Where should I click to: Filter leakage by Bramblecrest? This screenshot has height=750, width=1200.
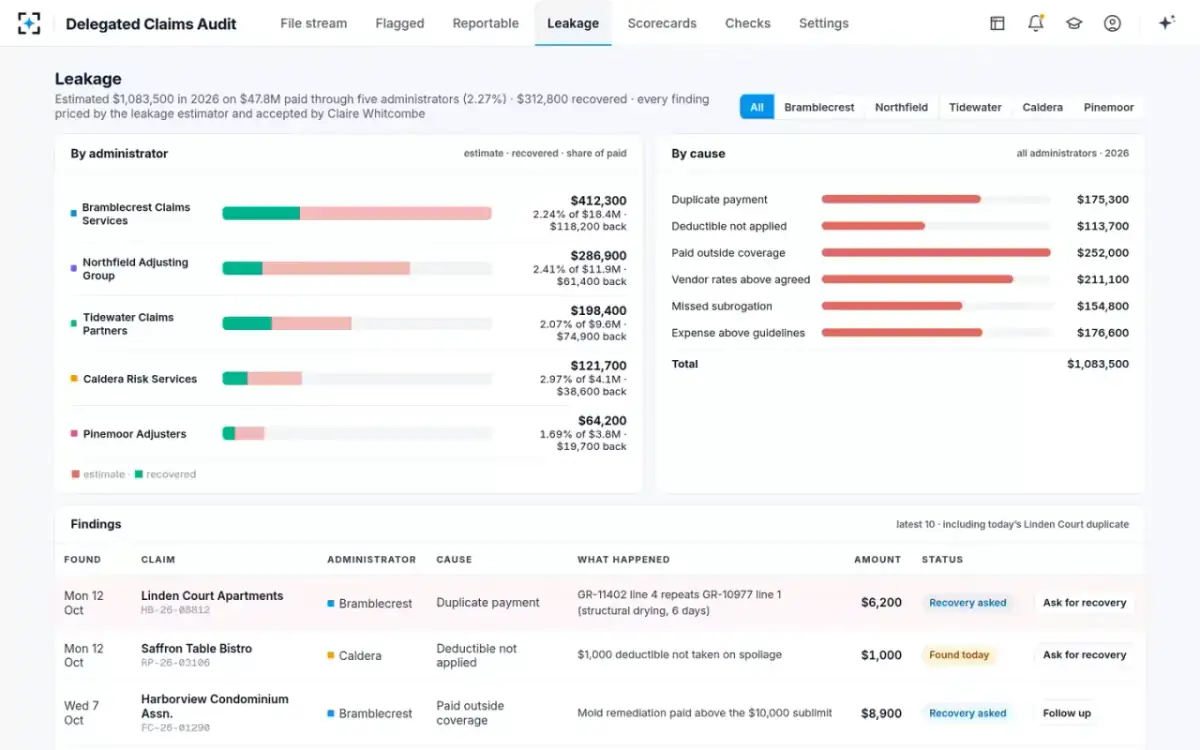point(819,107)
